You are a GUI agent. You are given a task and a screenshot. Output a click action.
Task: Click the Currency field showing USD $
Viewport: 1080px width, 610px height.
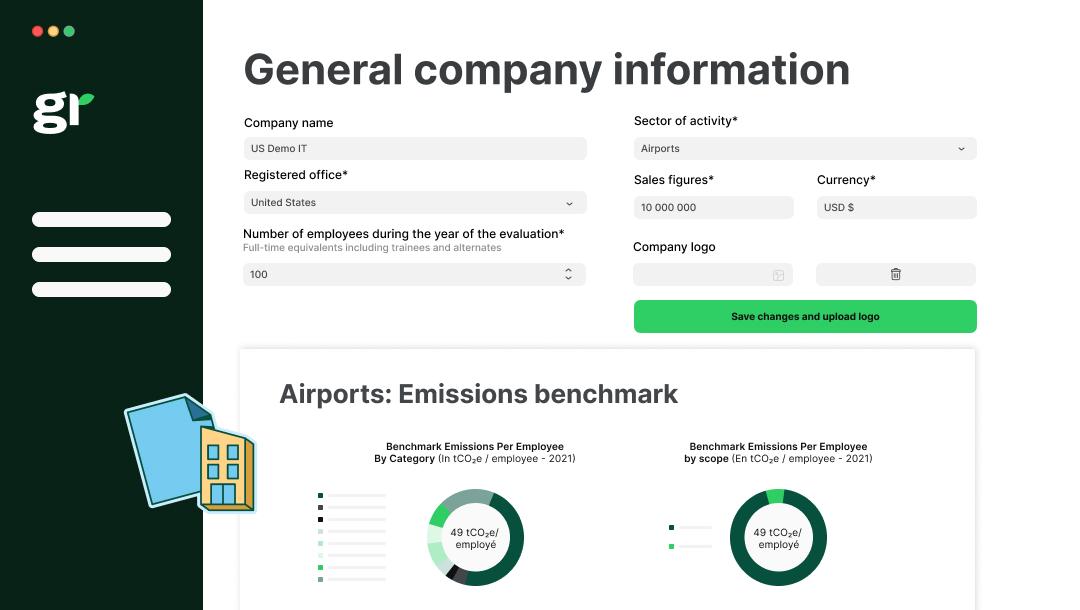coord(896,208)
